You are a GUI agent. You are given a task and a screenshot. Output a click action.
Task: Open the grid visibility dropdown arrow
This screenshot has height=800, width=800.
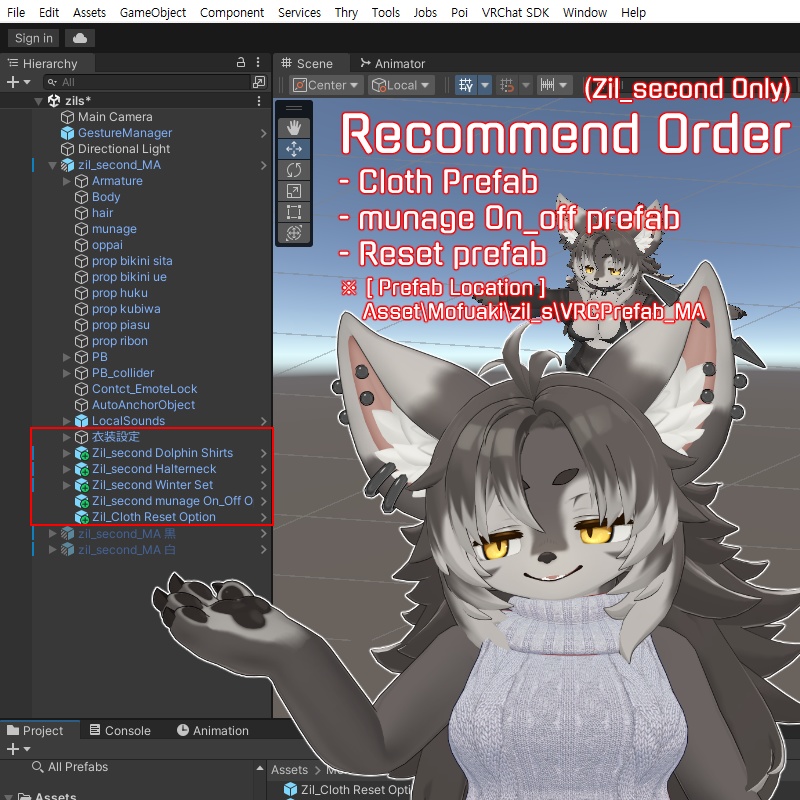coord(485,85)
